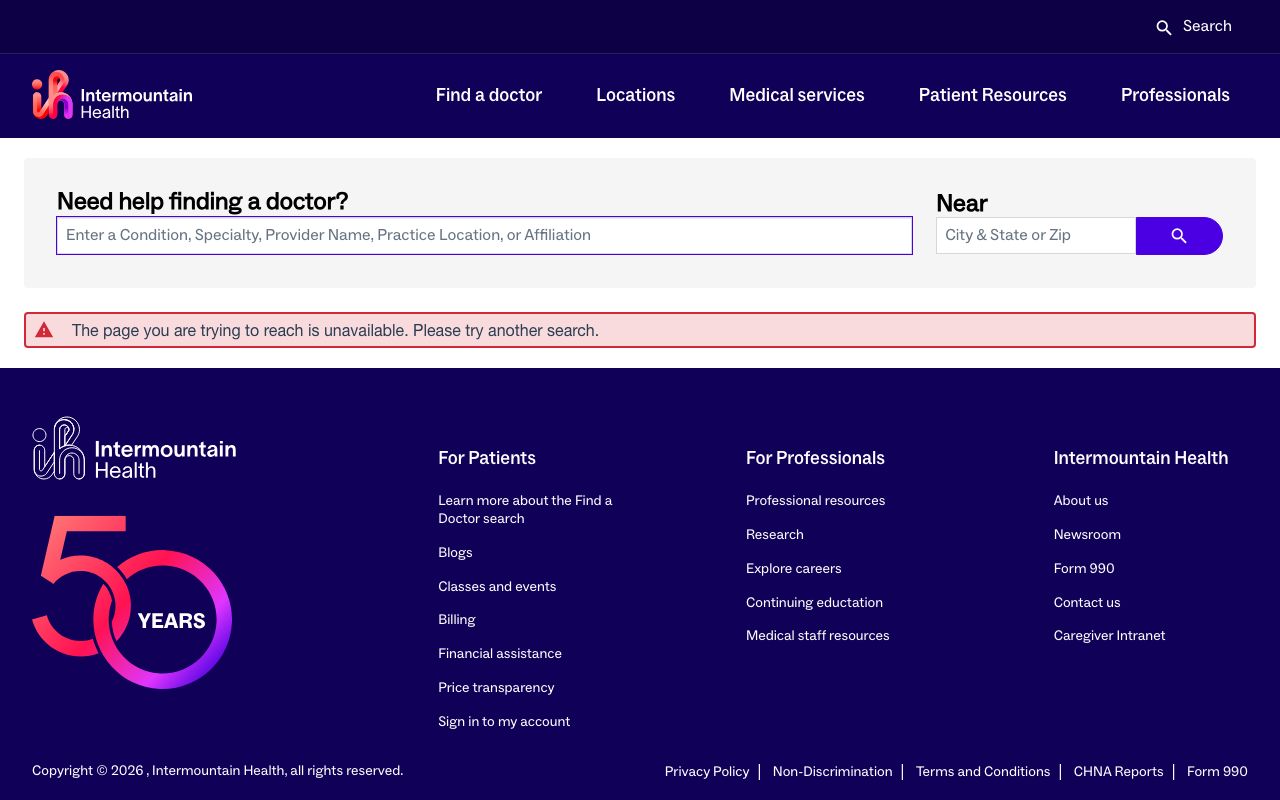Expand the Medical services menu

[x=796, y=95]
